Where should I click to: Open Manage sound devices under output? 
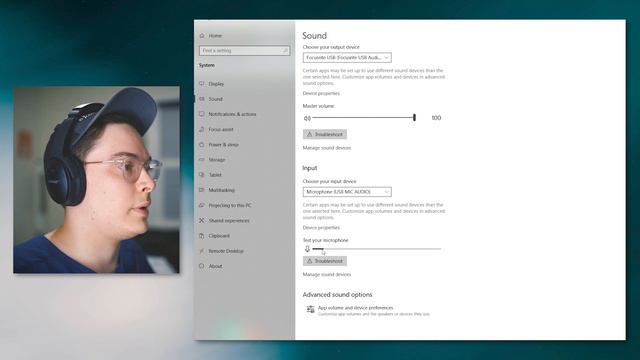[327, 148]
